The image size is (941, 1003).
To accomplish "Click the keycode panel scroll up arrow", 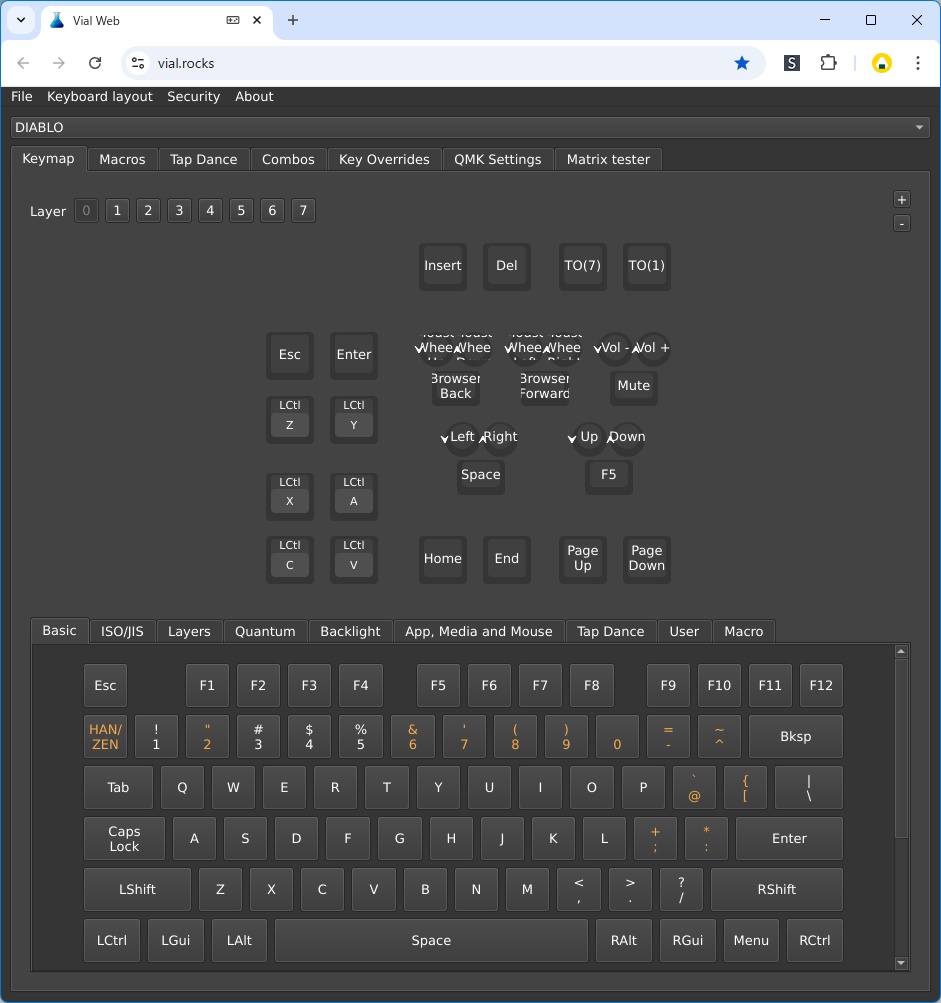I will 901,651.
